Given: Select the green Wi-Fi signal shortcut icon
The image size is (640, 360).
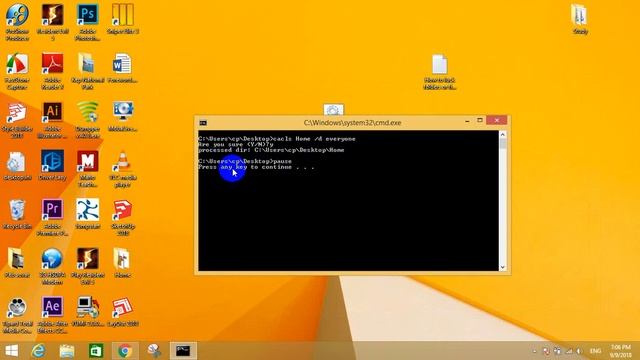Looking at the screenshot, I should pos(87,113).
